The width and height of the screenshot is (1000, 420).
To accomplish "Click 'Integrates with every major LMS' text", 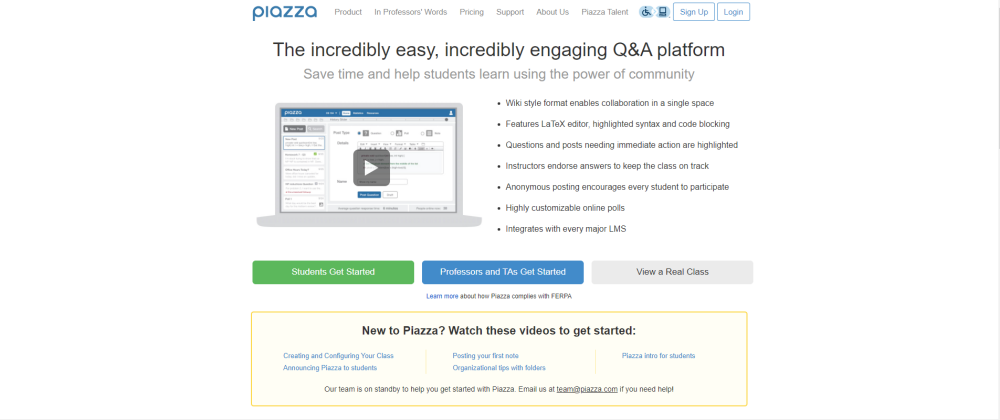I will tap(566, 228).
